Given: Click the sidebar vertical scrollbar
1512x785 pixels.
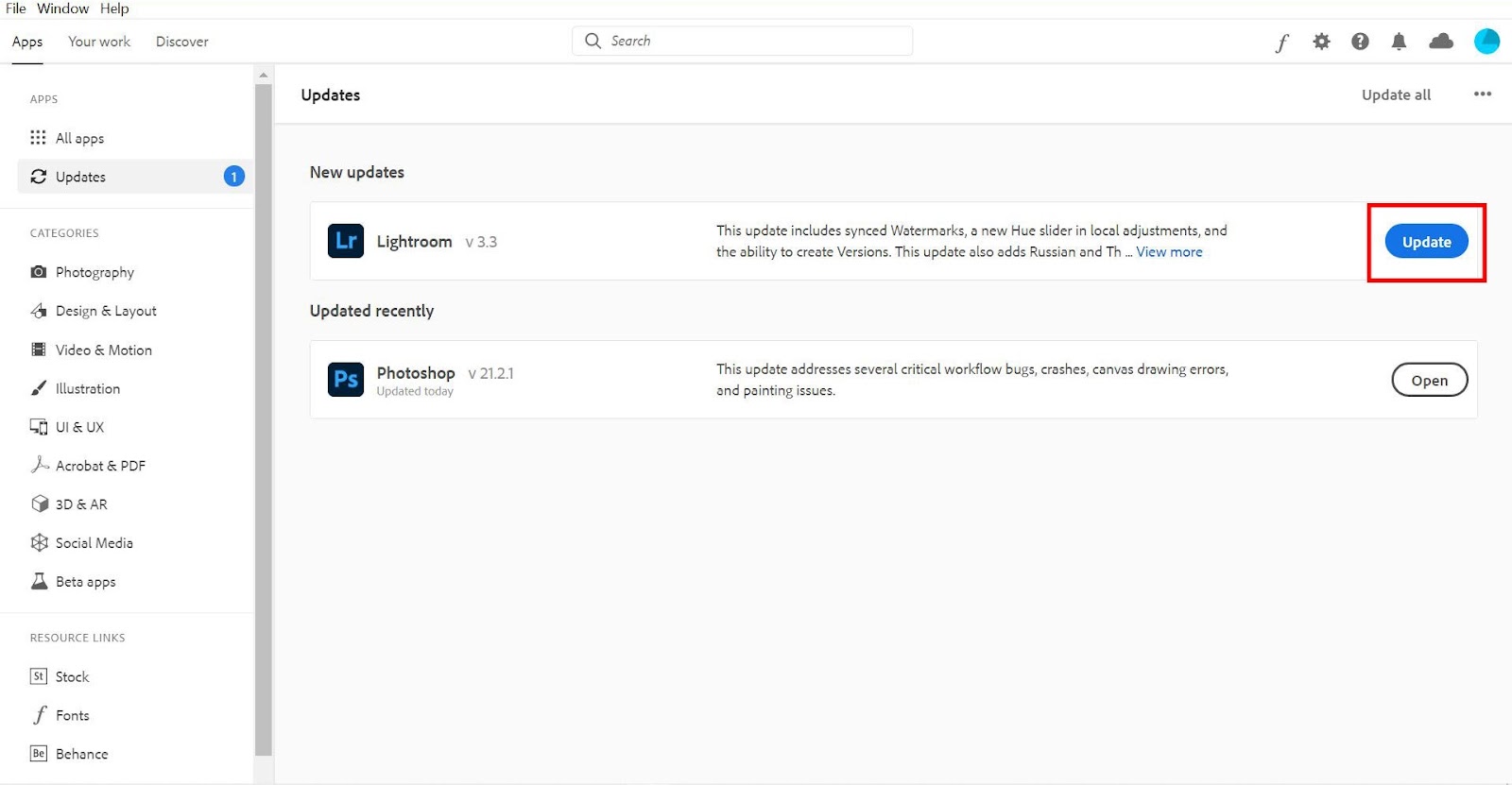Looking at the screenshot, I should click(x=264, y=419).
